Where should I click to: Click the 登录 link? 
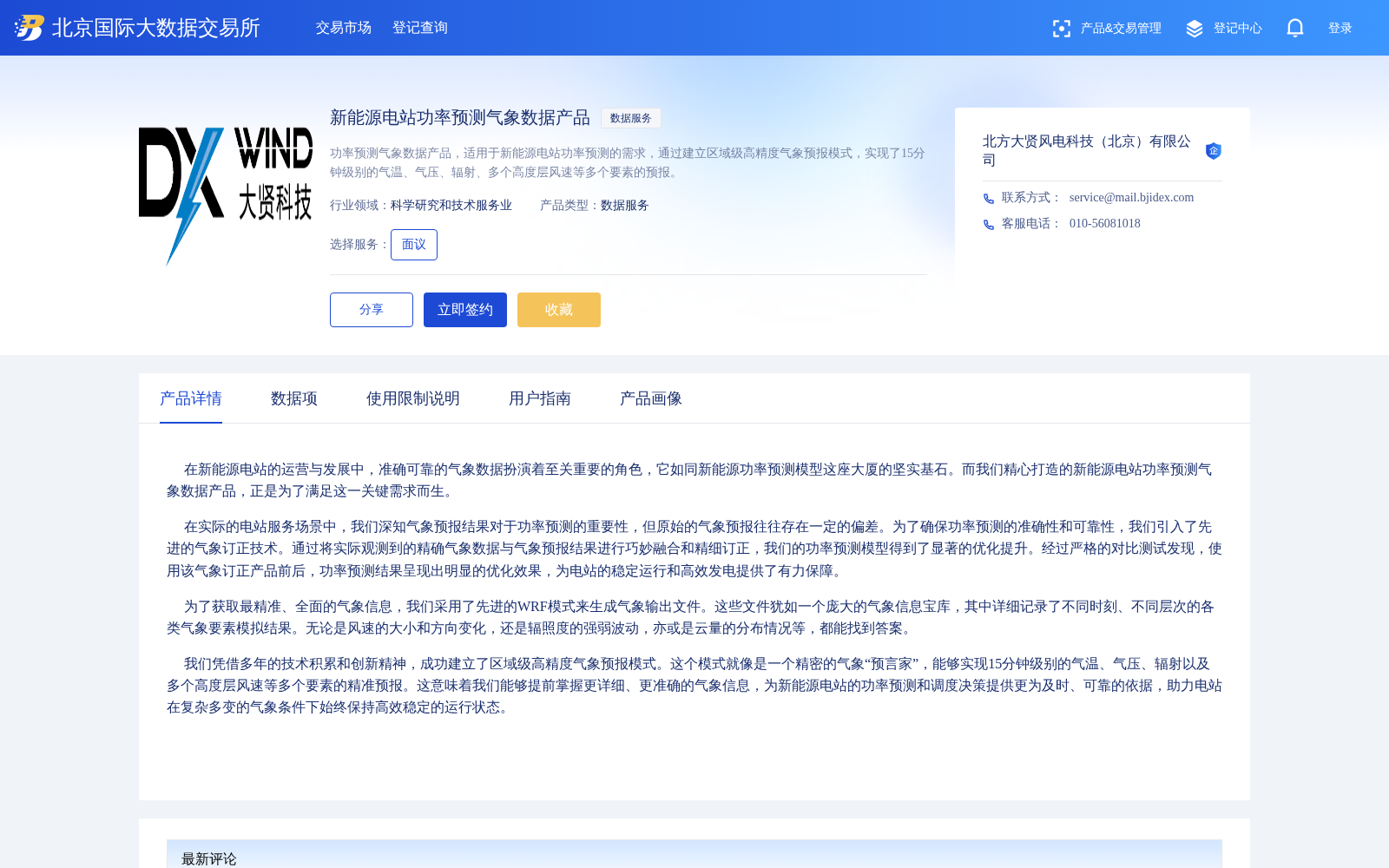(1340, 29)
